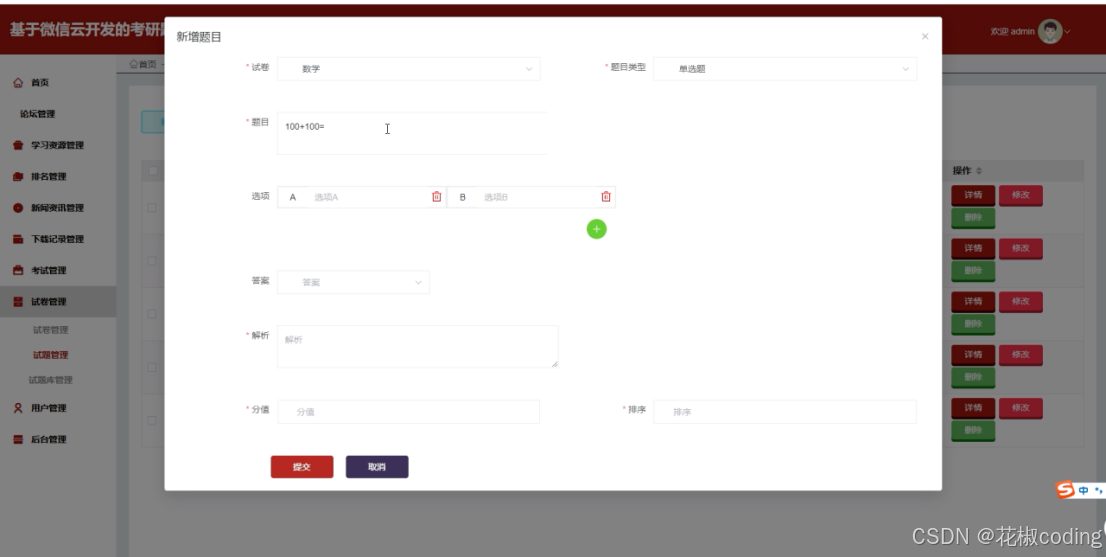1106x557 pixels.
Task: Open the 答案 dropdown
Action: 353,282
